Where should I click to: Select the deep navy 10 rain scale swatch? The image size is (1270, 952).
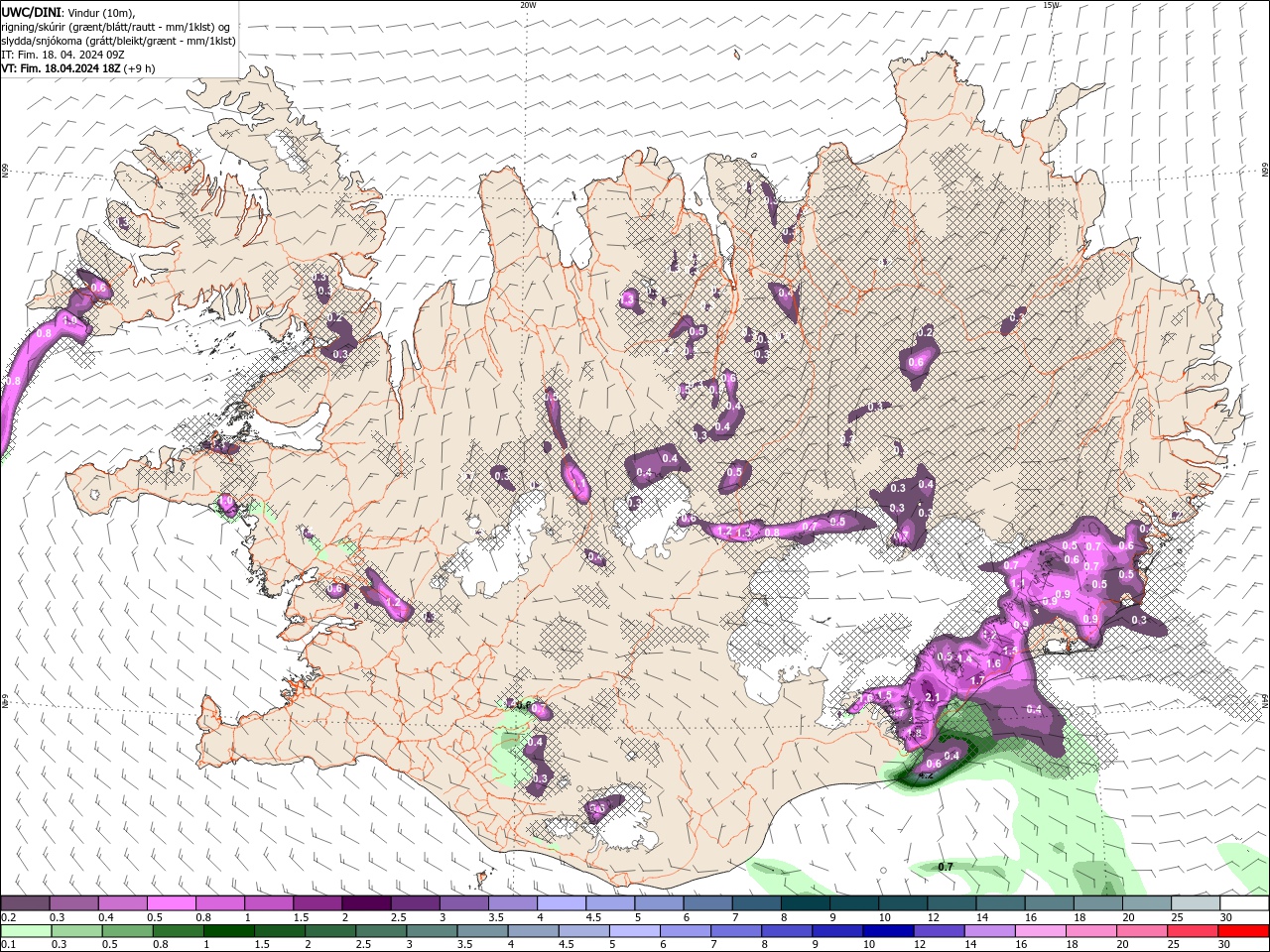tap(888, 931)
